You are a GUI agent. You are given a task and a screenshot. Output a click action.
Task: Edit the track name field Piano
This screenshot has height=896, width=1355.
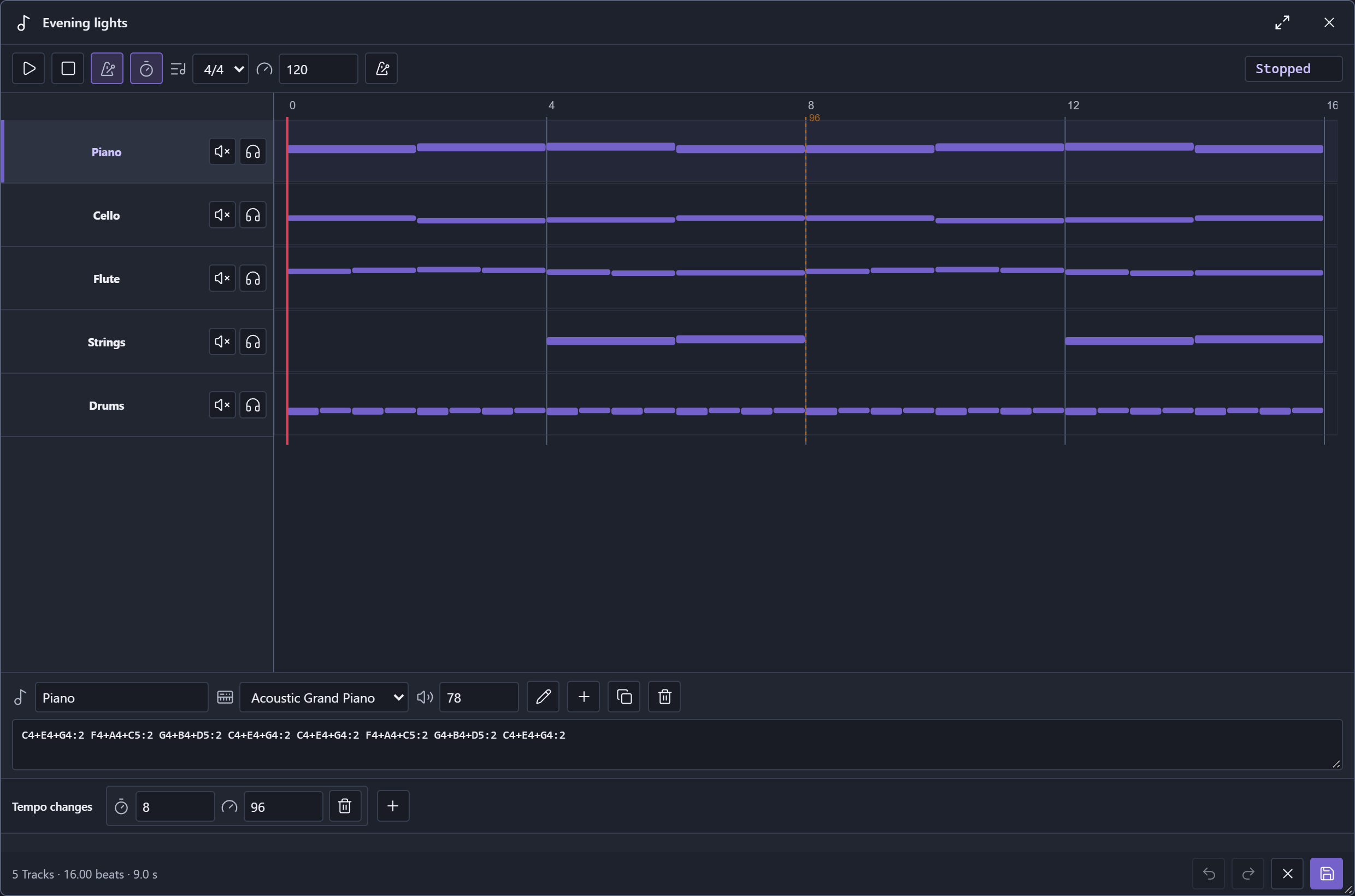pyautogui.click(x=122, y=697)
